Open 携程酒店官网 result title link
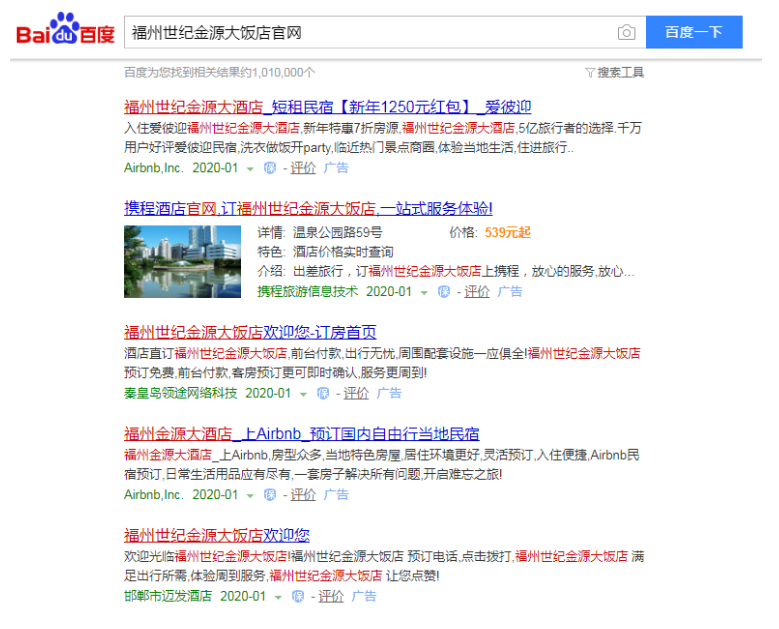This screenshot has height=629, width=779. point(308,208)
